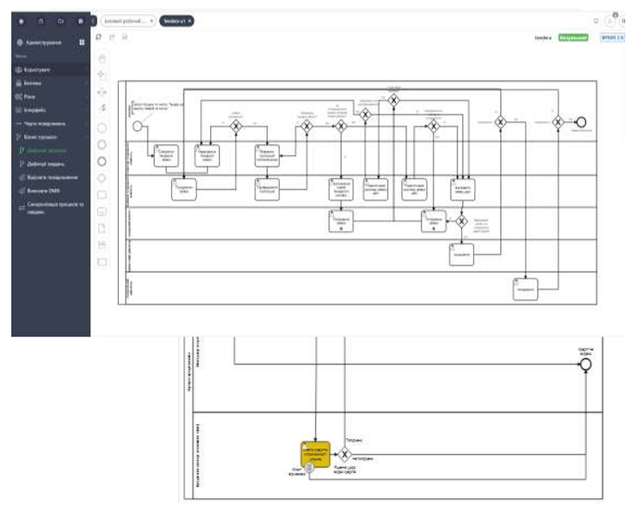Image resolution: width=640 pixels, height=518 pixels.
Task: Select the end event circle in the upper diagram
Action: [581, 122]
